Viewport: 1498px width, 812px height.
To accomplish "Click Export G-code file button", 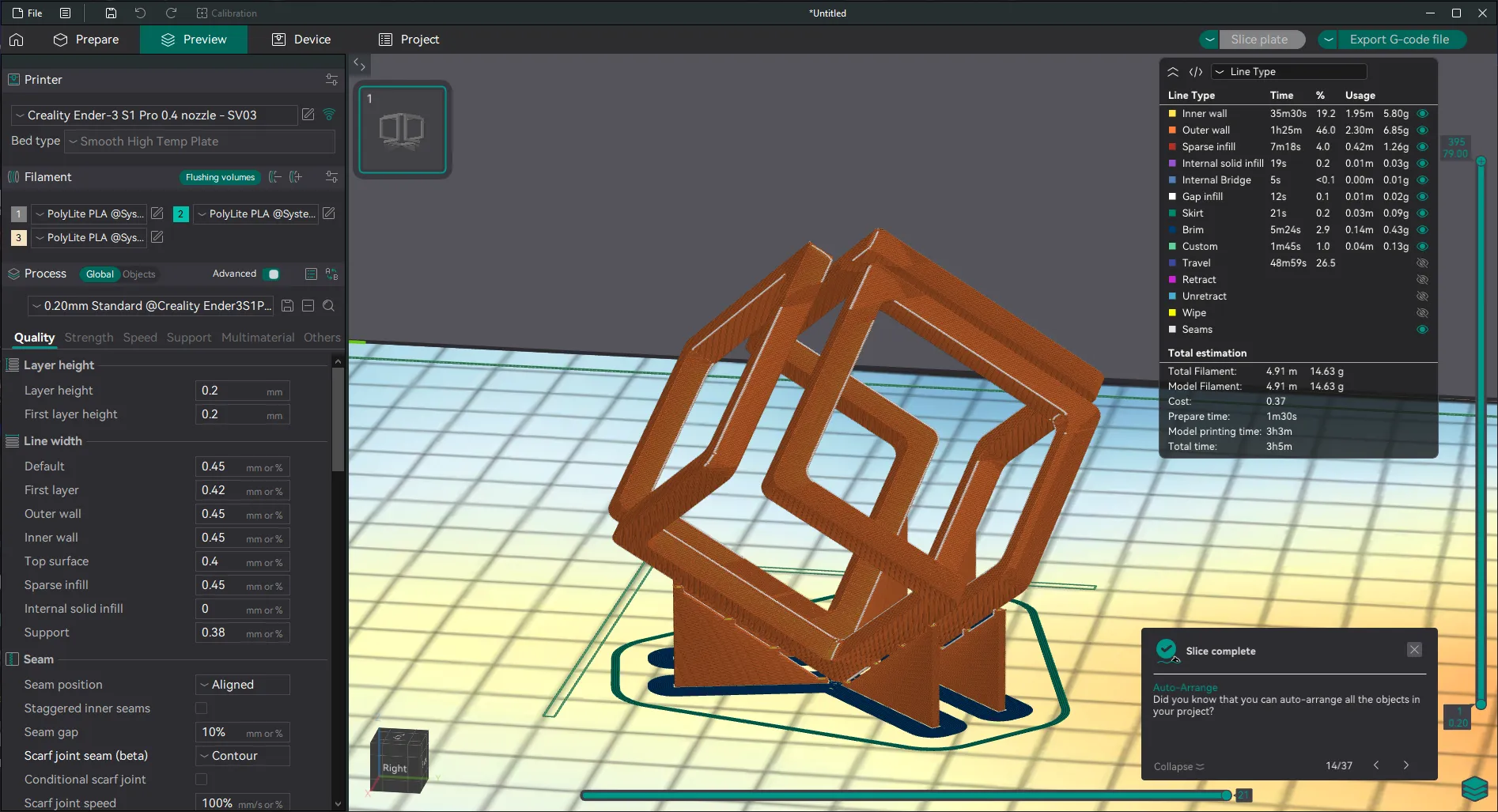I will pos(1400,40).
